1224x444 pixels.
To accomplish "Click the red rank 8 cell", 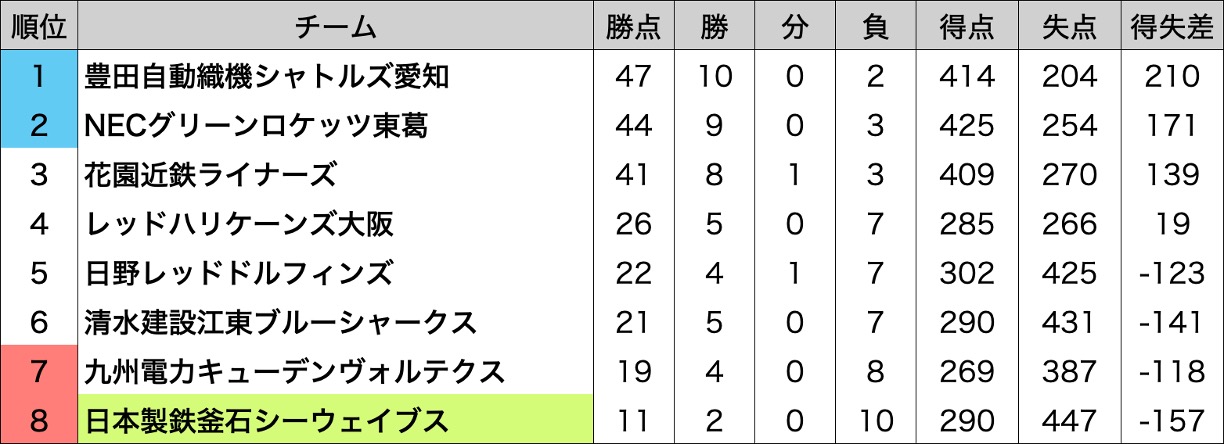I will tap(40, 419).
